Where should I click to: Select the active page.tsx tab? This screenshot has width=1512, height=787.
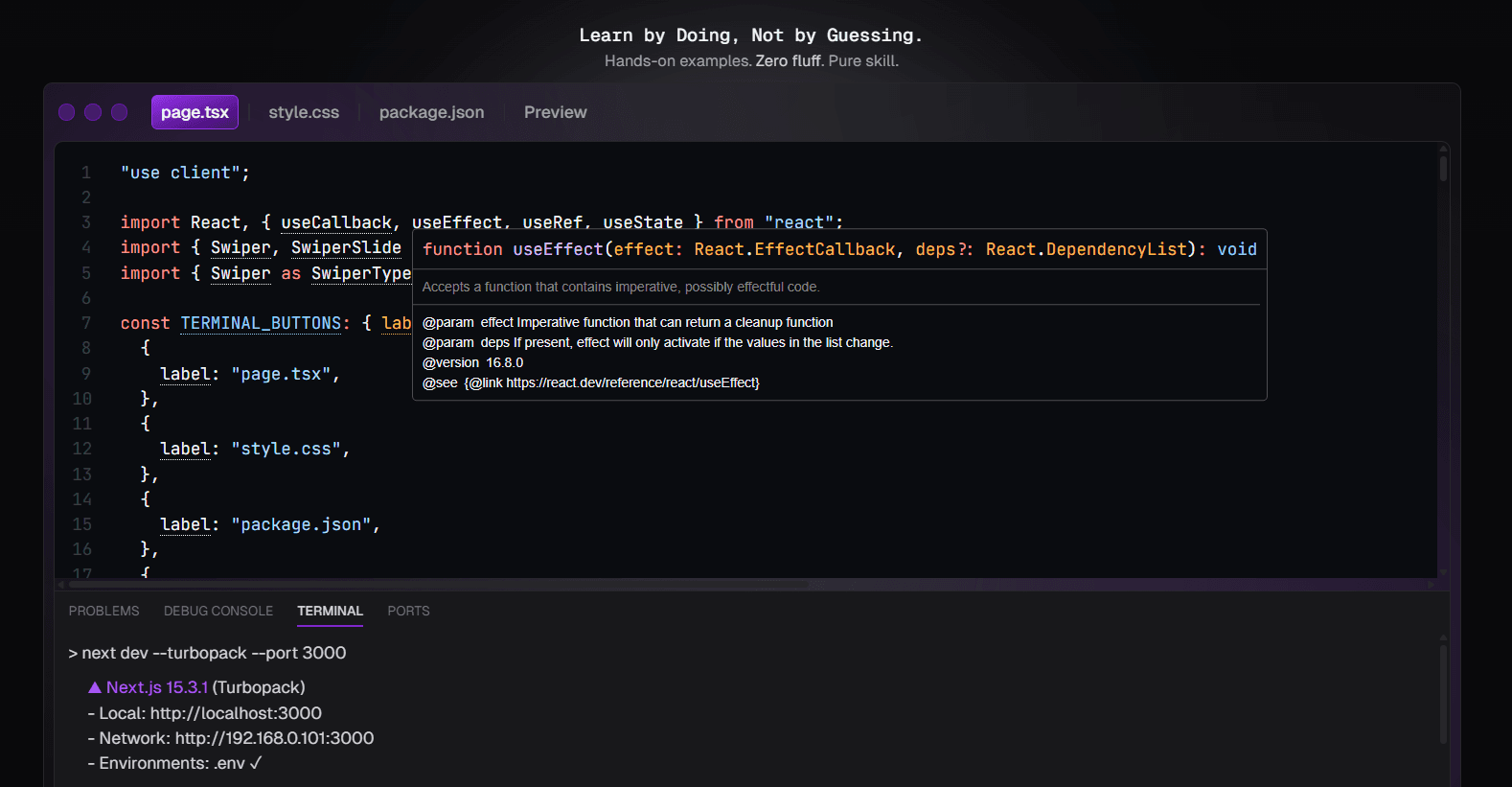pos(195,112)
